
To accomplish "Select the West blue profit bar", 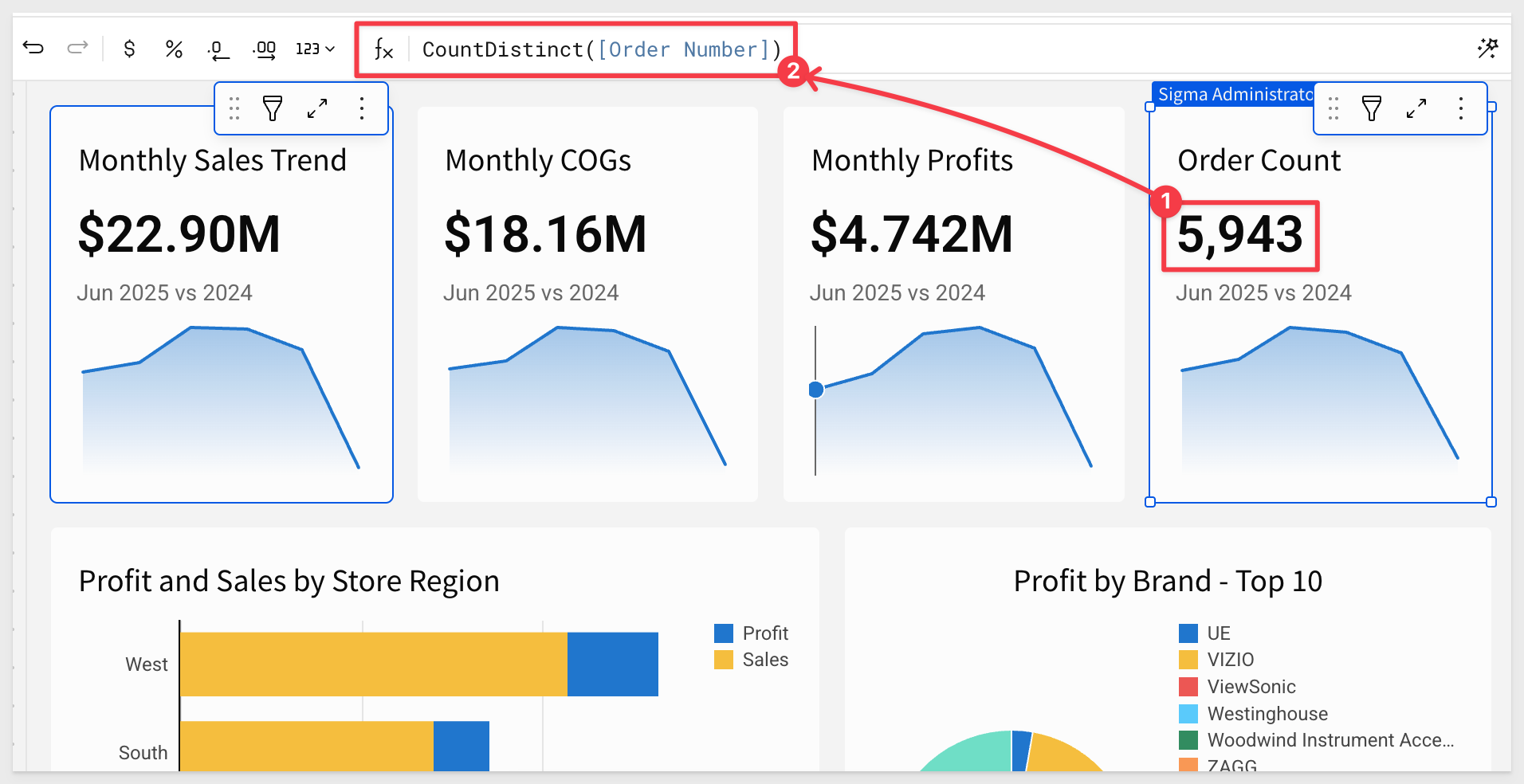I will (x=613, y=664).
